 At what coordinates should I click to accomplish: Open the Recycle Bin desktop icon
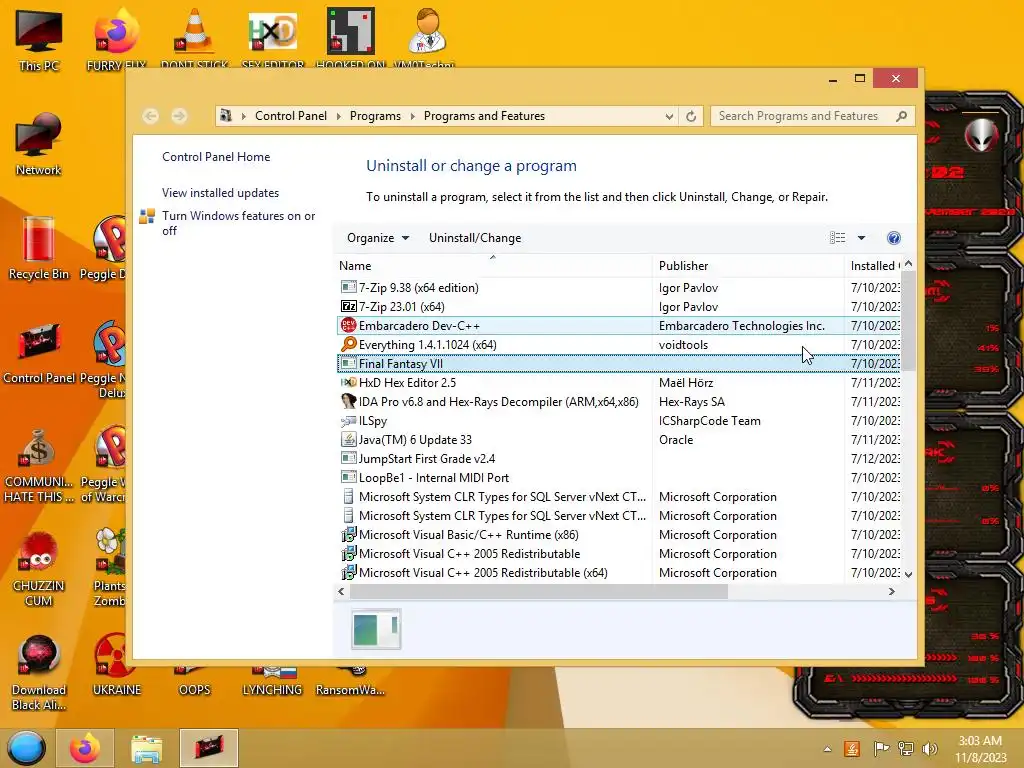[x=39, y=248]
